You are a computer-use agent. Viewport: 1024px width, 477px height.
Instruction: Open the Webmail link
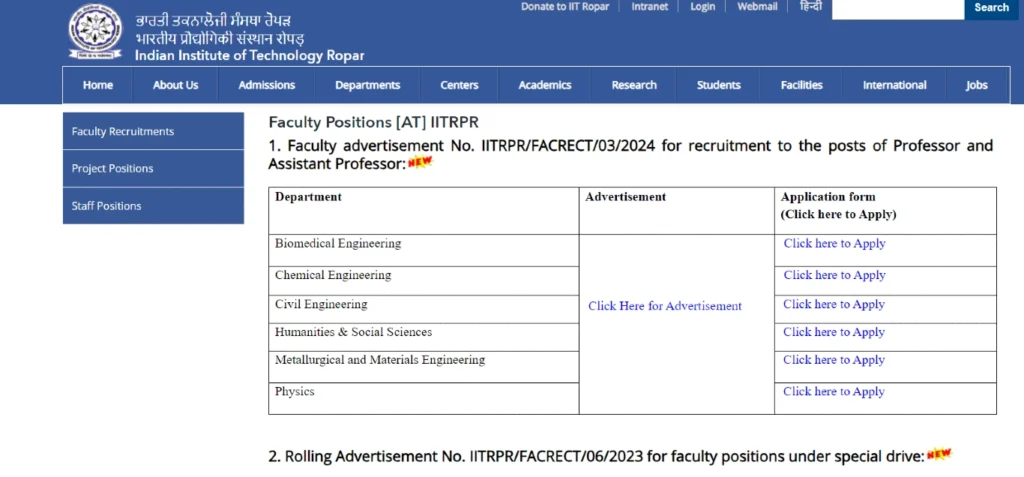pos(758,7)
